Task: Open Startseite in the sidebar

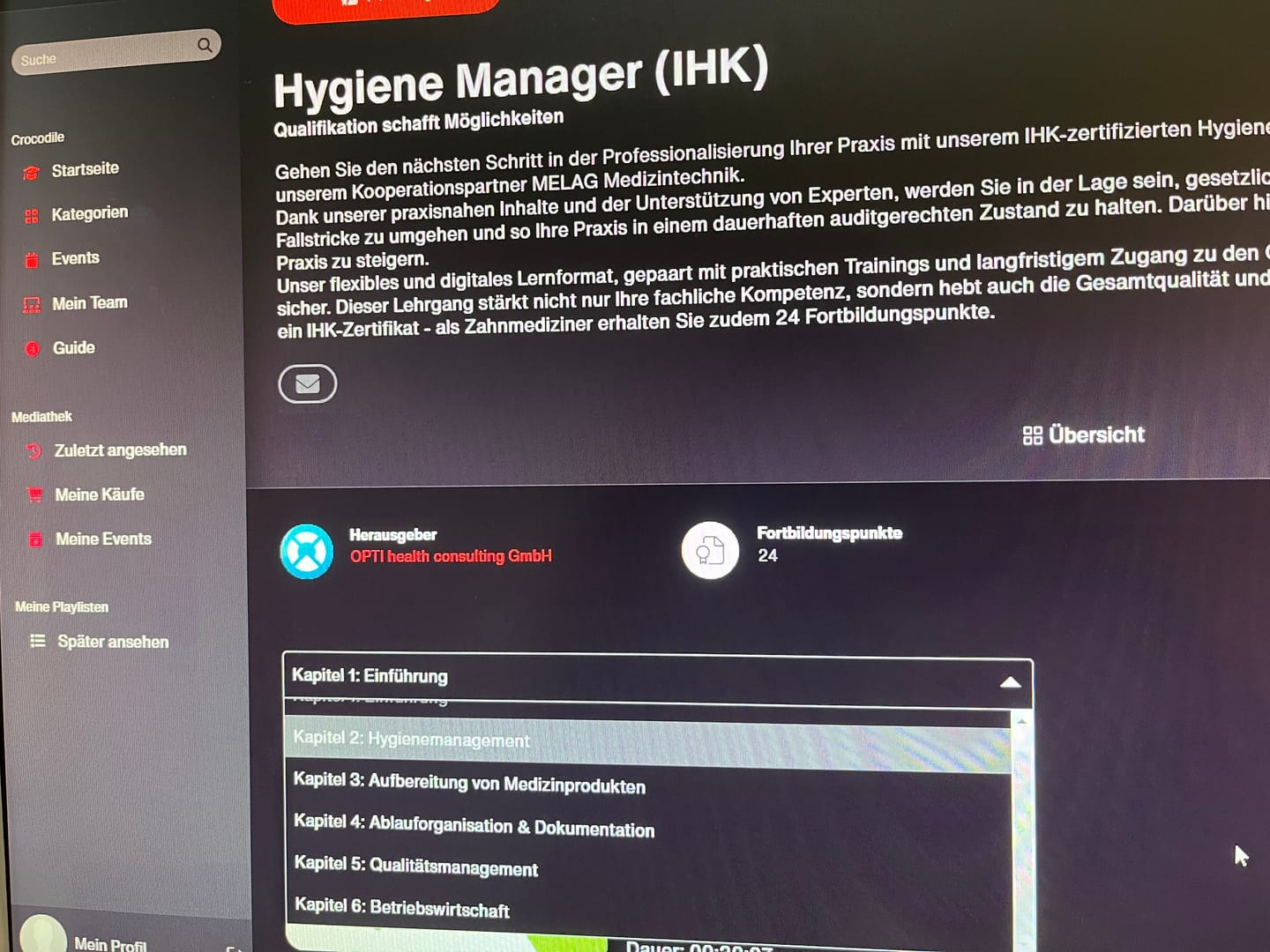Action: tap(85, 169)
